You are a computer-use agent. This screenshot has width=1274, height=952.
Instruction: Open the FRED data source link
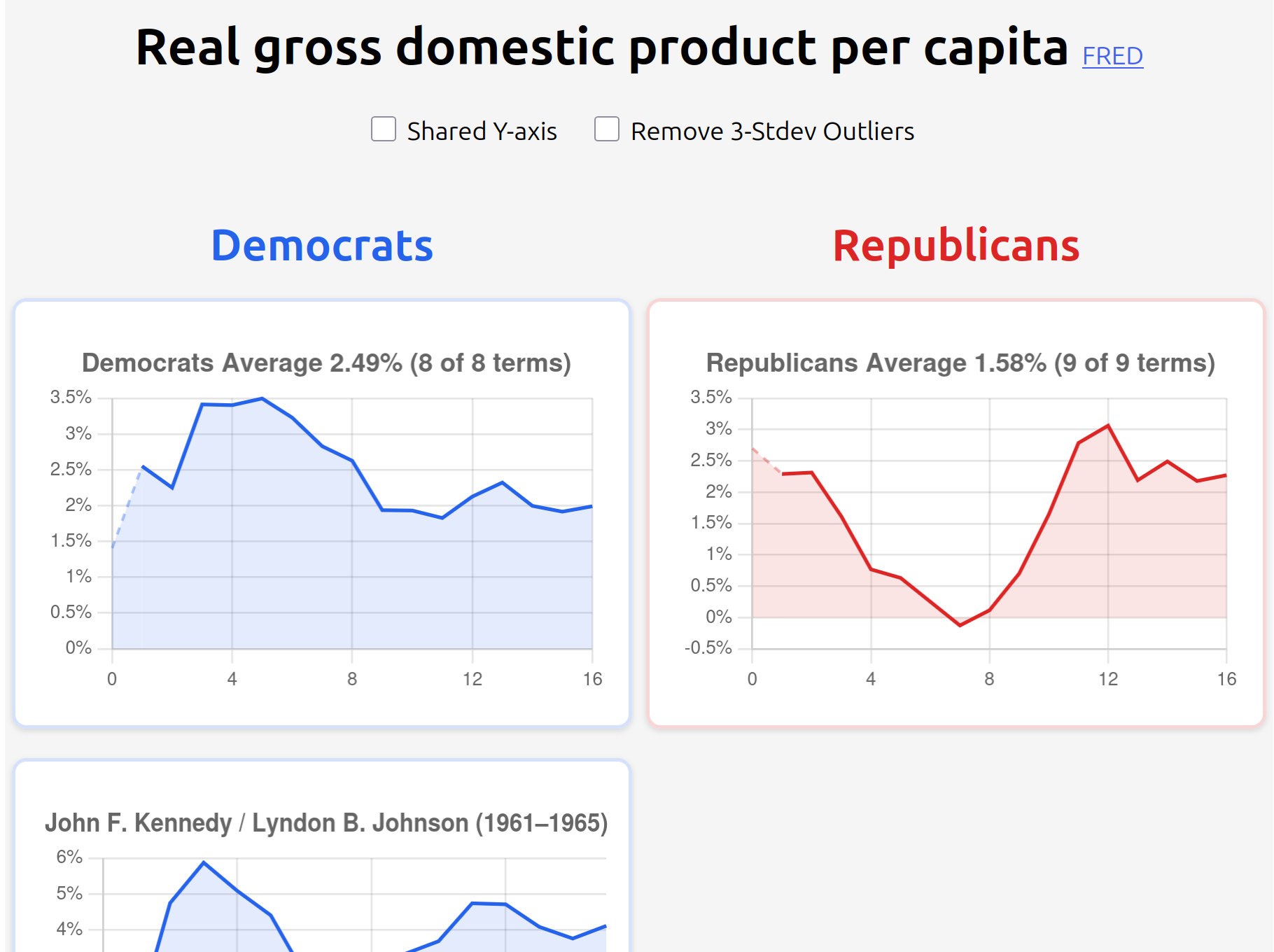(1113, 56)
